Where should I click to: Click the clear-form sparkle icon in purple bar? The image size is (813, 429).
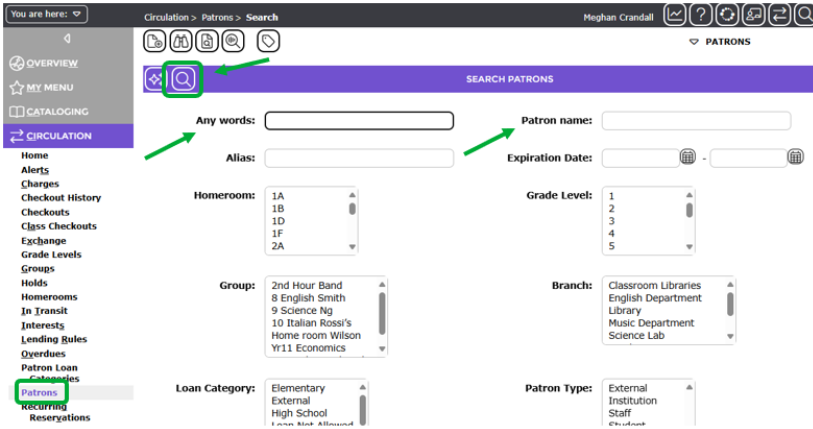155,79
